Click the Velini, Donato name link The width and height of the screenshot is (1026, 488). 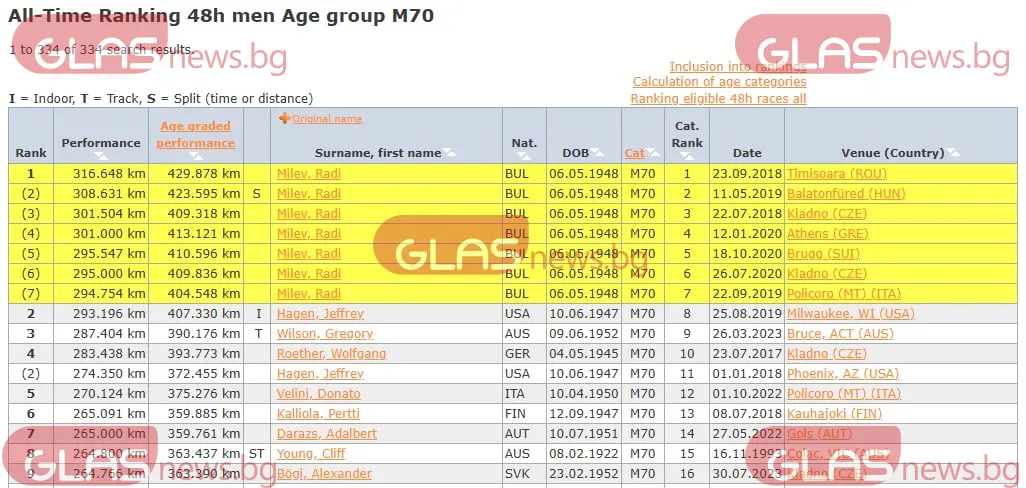(x=319, y=394)
